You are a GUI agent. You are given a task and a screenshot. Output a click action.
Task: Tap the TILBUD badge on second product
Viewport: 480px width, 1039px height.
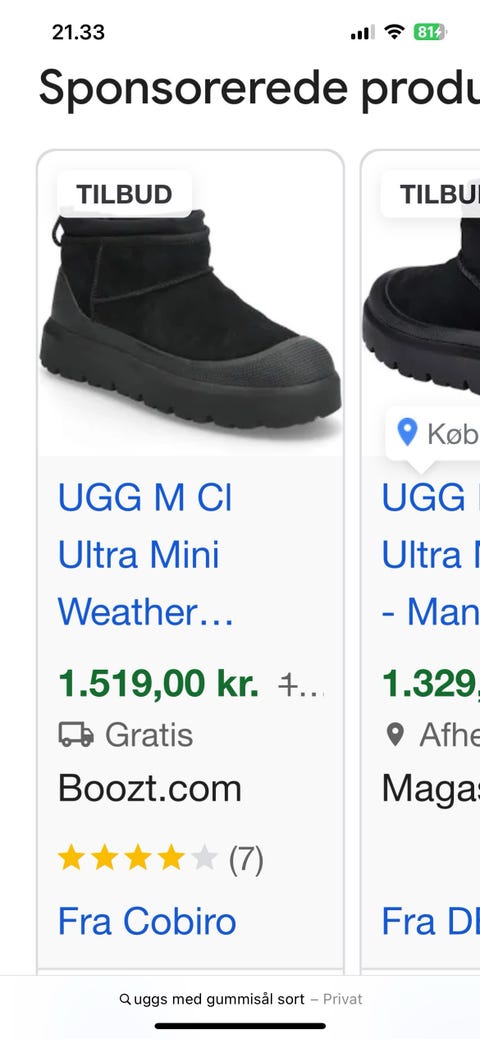431,194
